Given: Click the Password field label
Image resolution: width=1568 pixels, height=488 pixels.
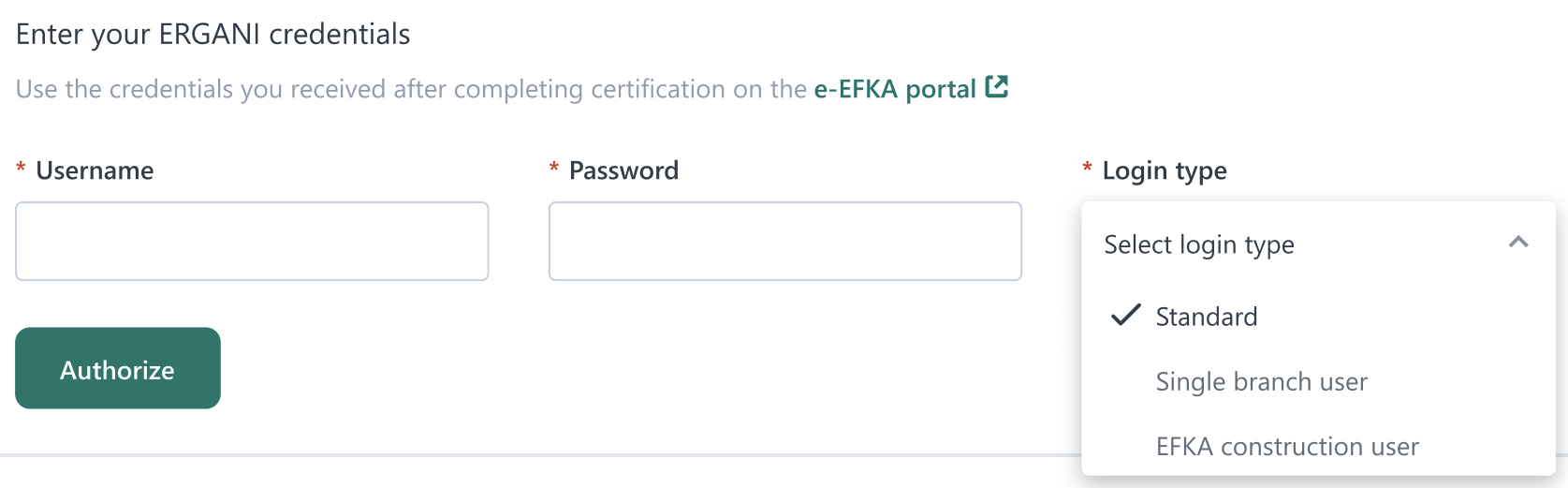Looking at the screenshot, I should pos(623,170).
